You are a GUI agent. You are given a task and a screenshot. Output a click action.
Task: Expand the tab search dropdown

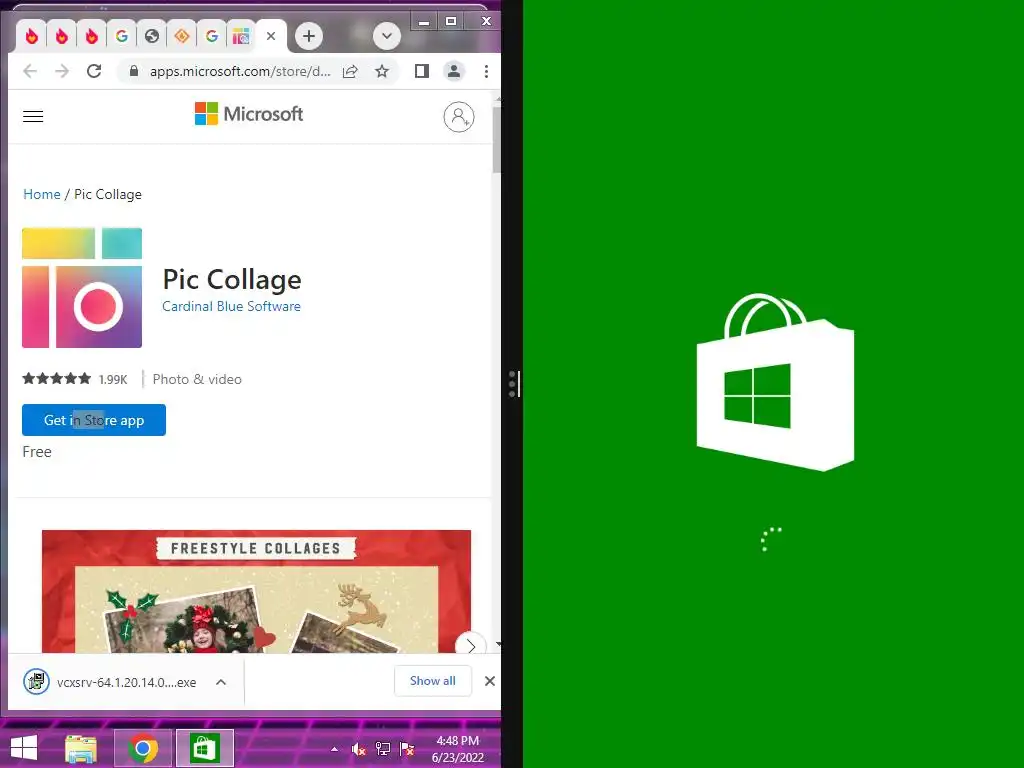[x=387, y=36]
